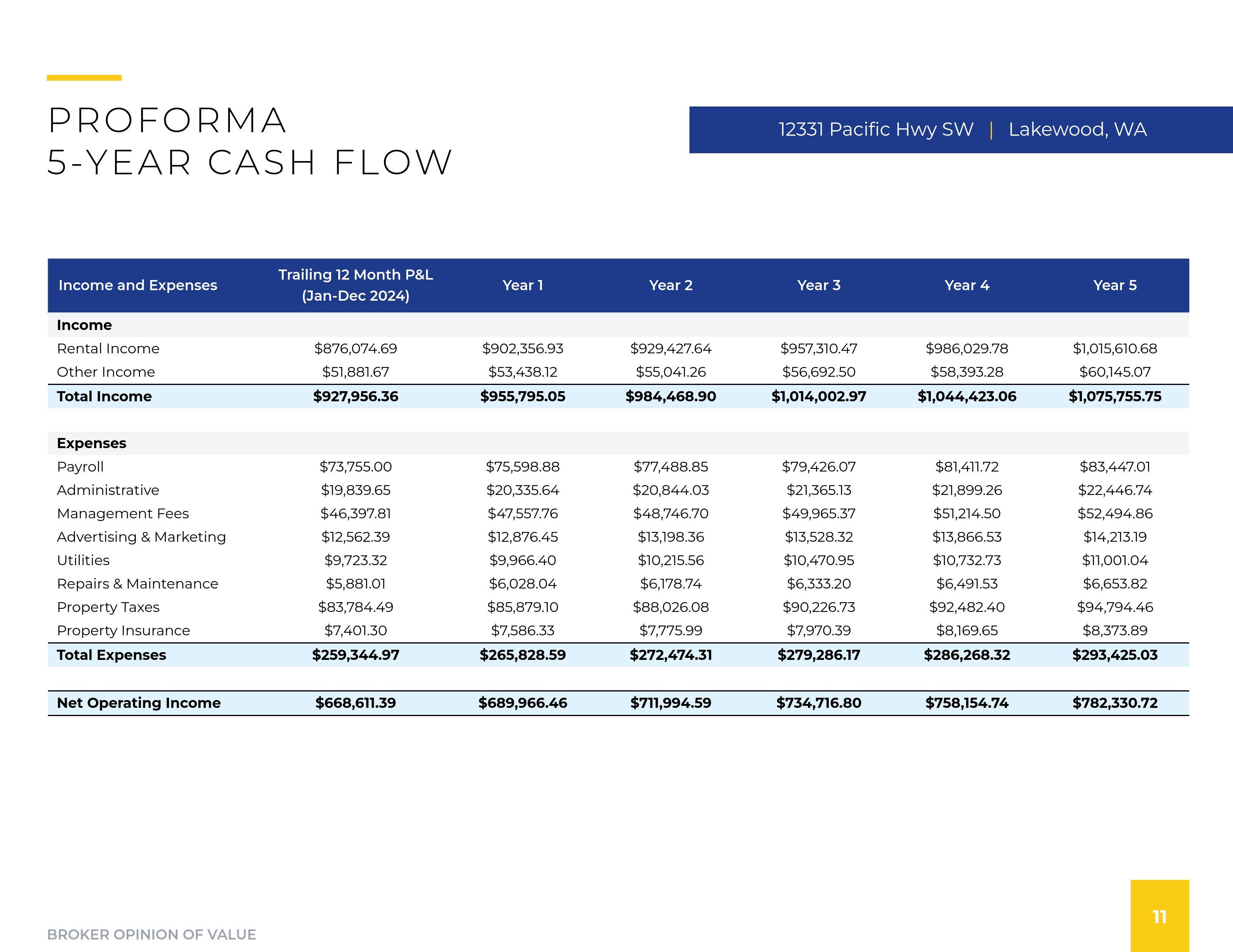Select the Utilities Year 1 value $9,966.40
The height and width of the screenshot is (952, 1233).
point(522,560)
